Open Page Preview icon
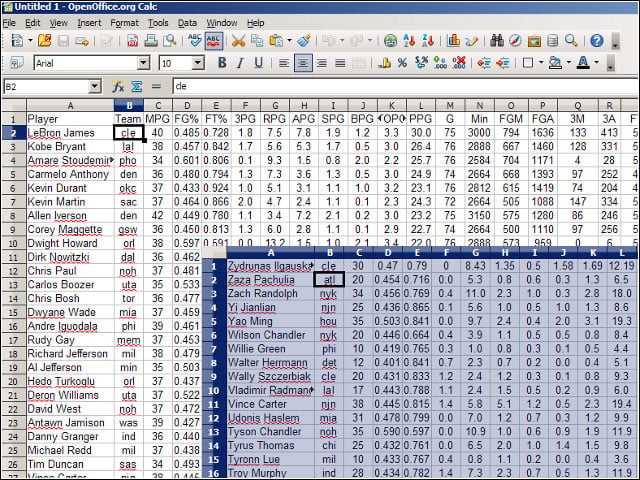Viewport: 640px width, 480px height. [x=169, y=40]
